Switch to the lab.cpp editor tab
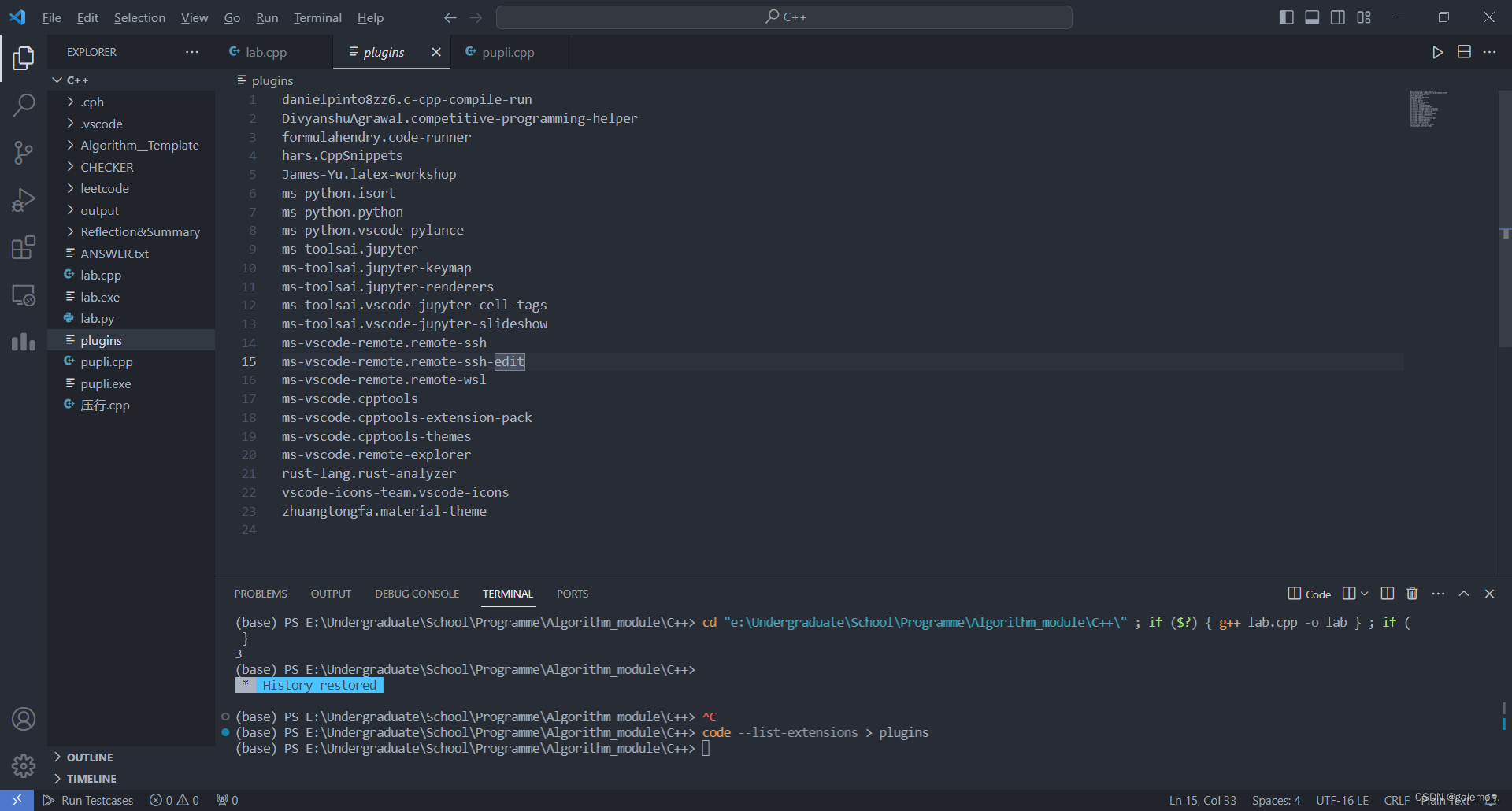Viewport: 1512px width, 811px height. (x=274, y=52)
